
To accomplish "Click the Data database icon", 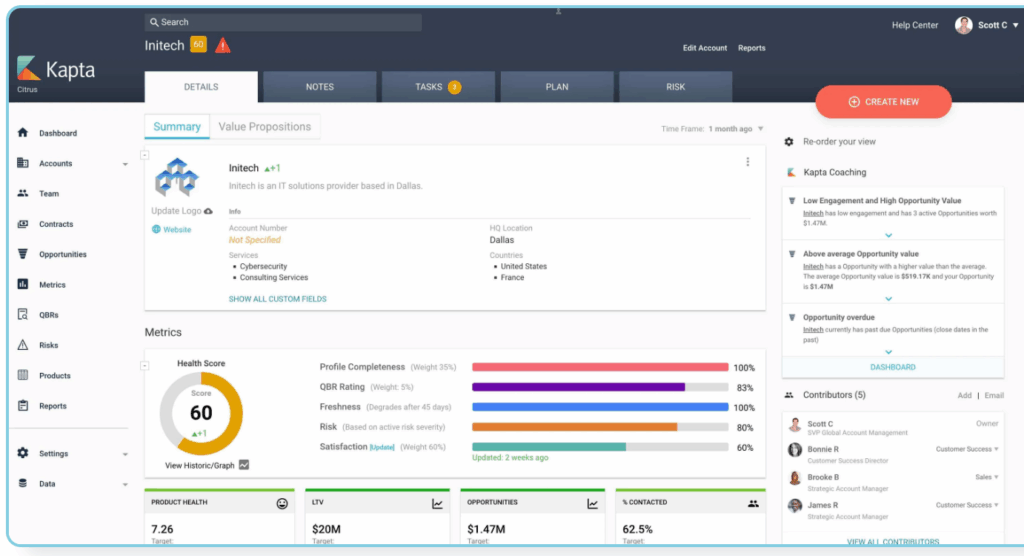I will coord(23,483).
